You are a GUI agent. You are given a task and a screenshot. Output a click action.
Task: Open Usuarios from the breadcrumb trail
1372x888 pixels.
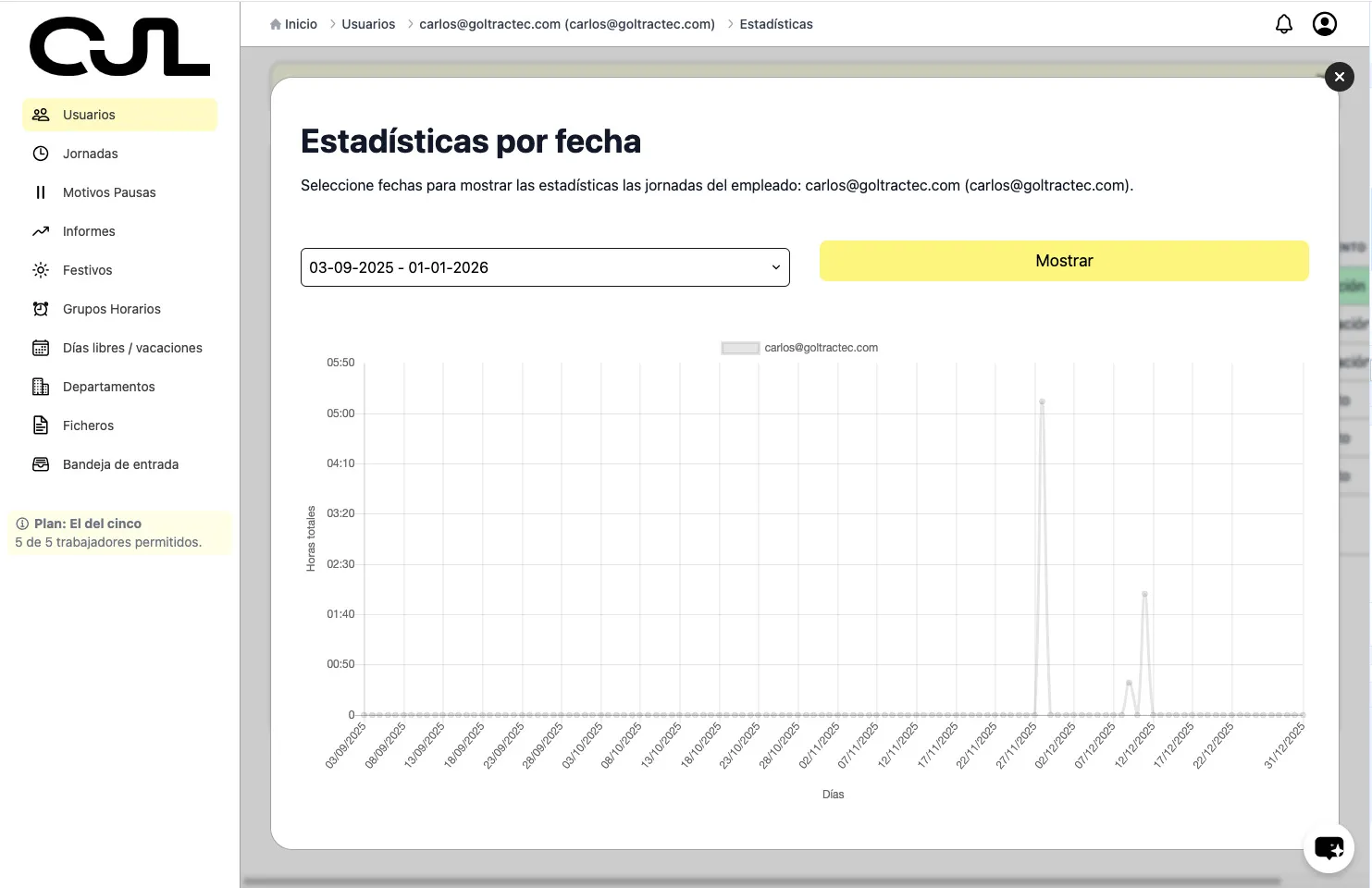point(368,23)
